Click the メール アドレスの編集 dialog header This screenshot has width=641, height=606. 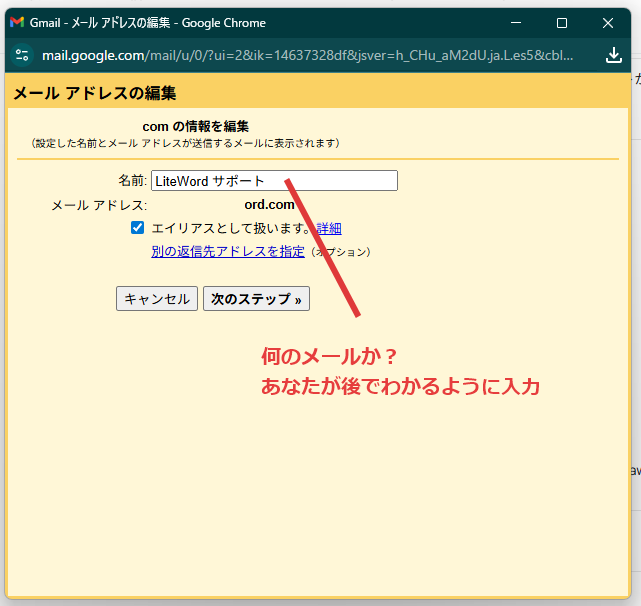coord(95,94)
